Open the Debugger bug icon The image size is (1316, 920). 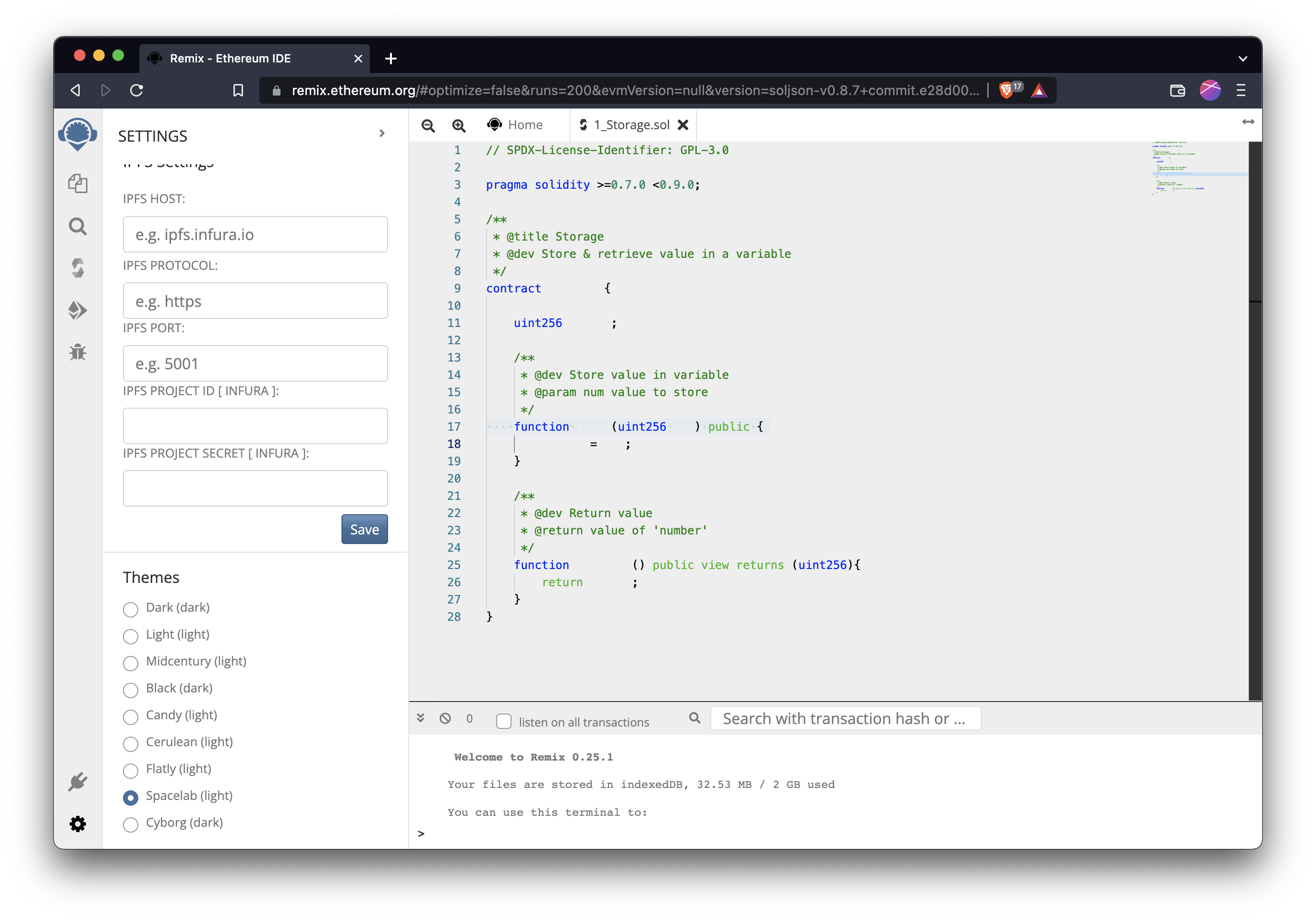click(x=77, y=352)
